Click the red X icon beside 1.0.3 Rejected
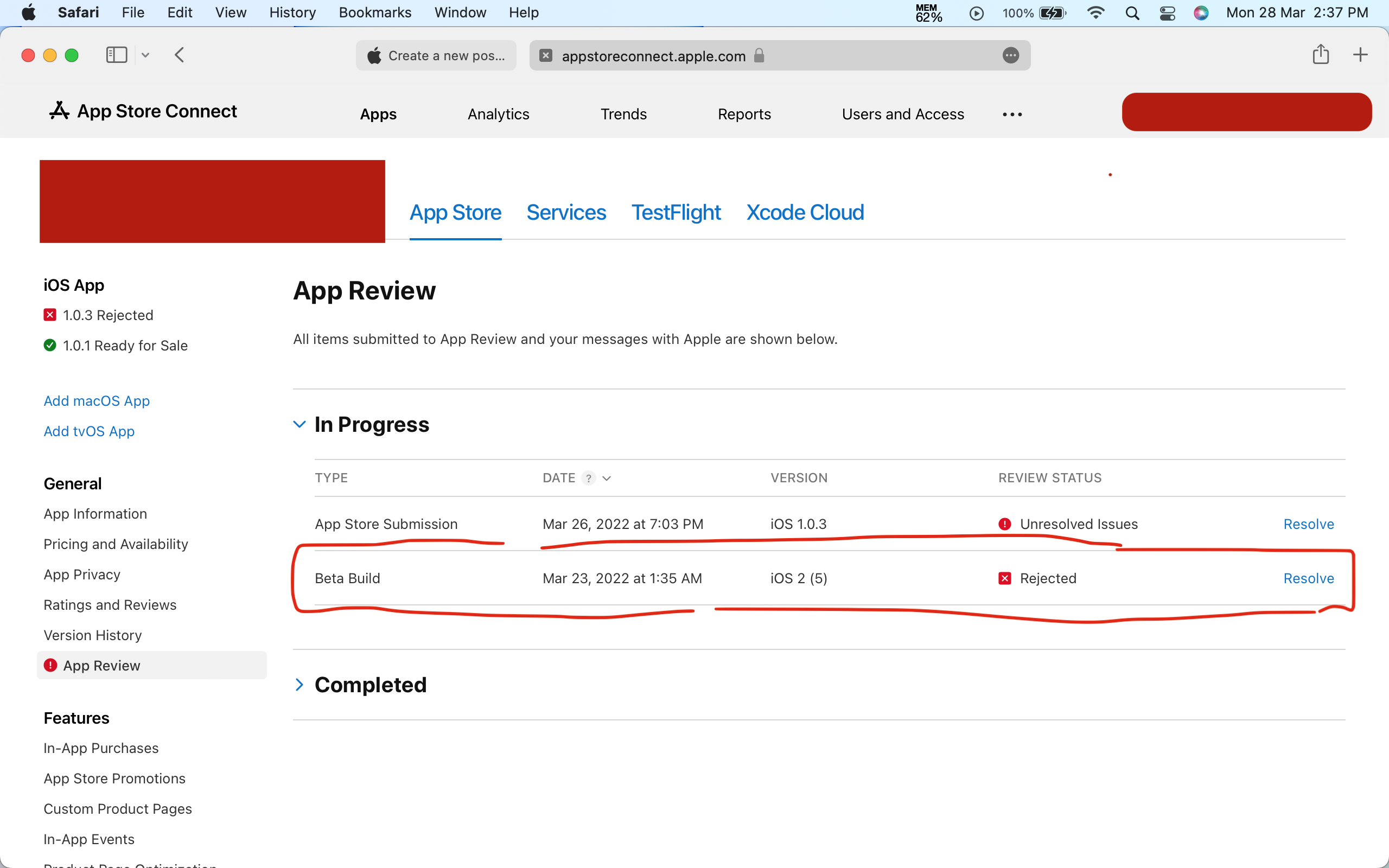1389x868 pixels. [x=50, y=315]
